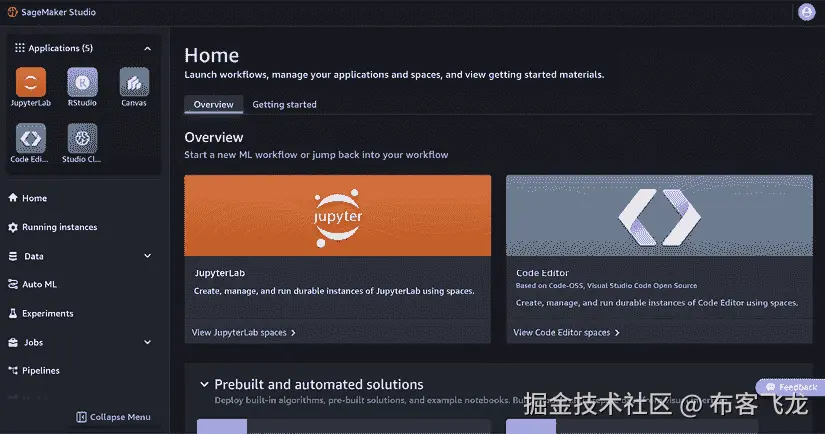This screenshot has height=434, width=825.
Task: Click the SageMaker Studio logo icon
Action: pyautogui.click(x=12, y=12)
